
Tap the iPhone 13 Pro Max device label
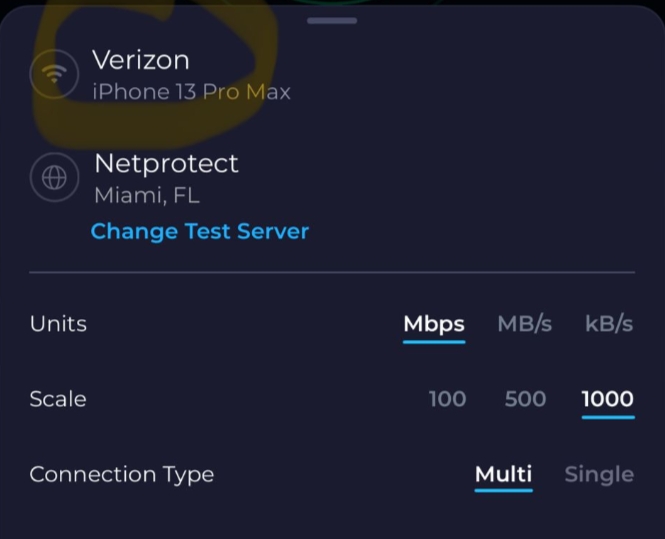pos(192,93)
